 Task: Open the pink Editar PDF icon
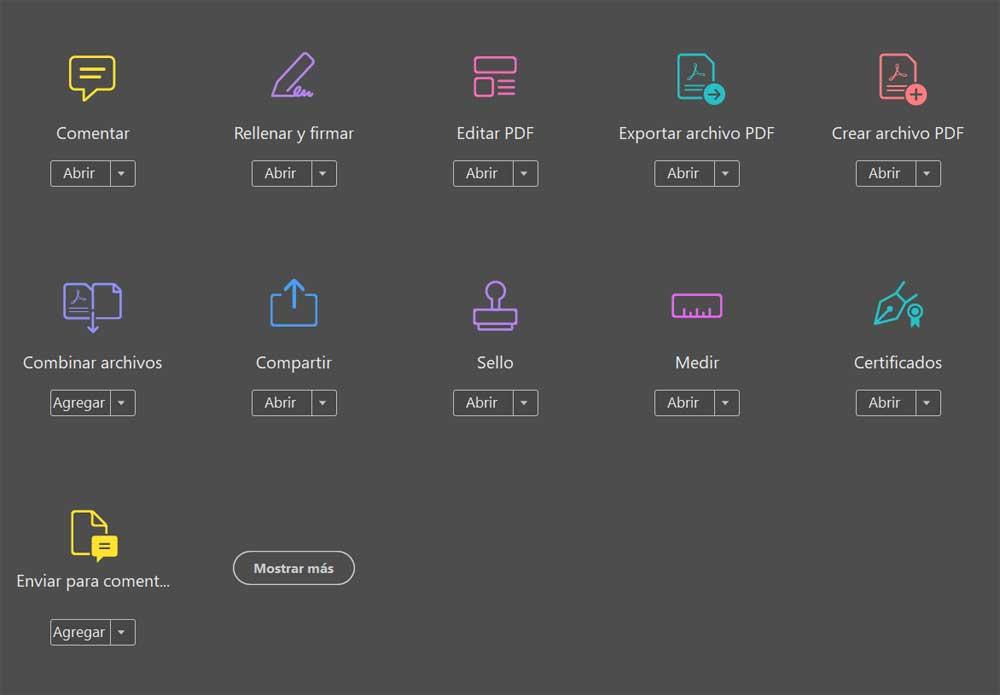coord(495,77)
